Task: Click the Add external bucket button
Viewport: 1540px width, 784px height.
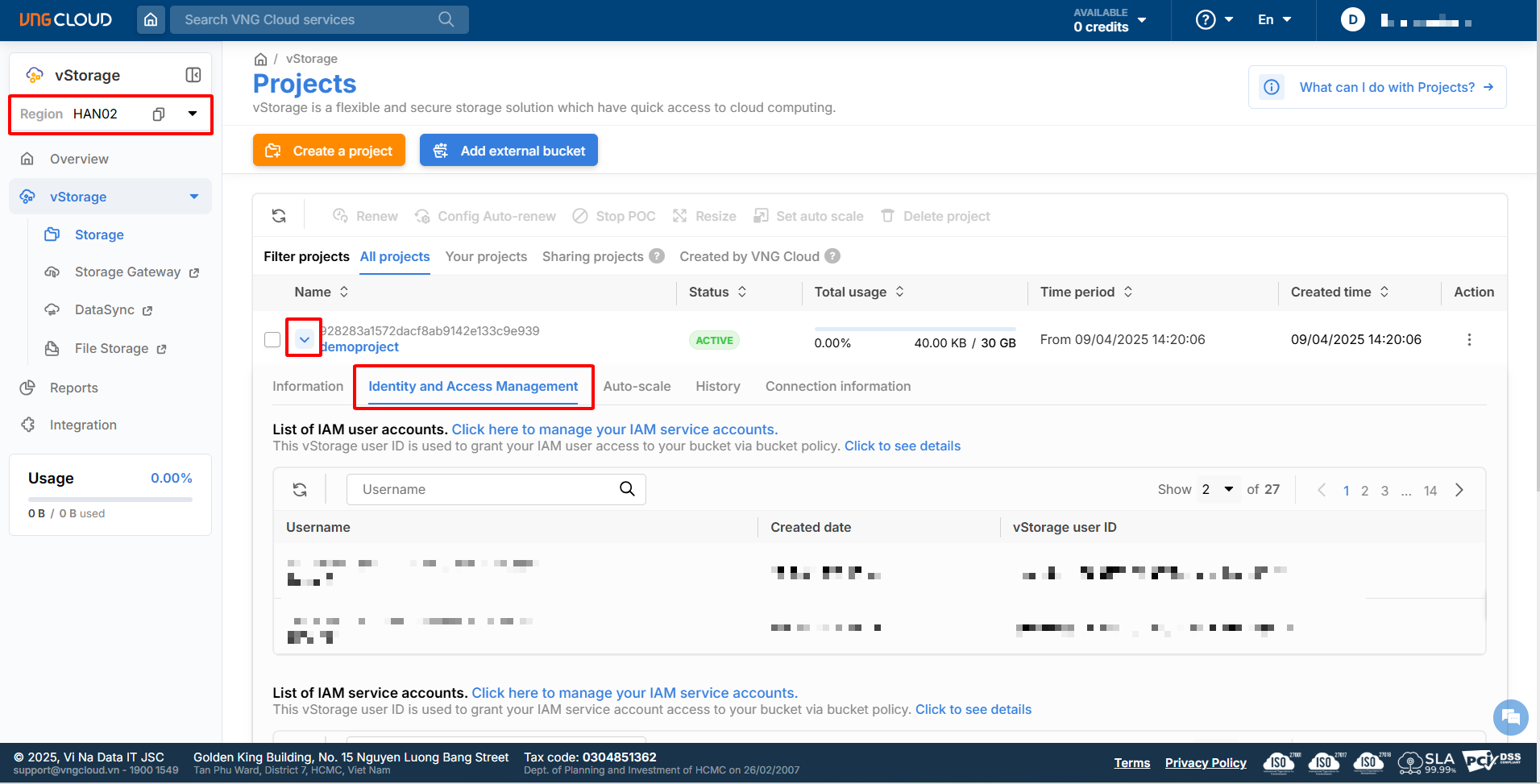Action: coord(508,151)
